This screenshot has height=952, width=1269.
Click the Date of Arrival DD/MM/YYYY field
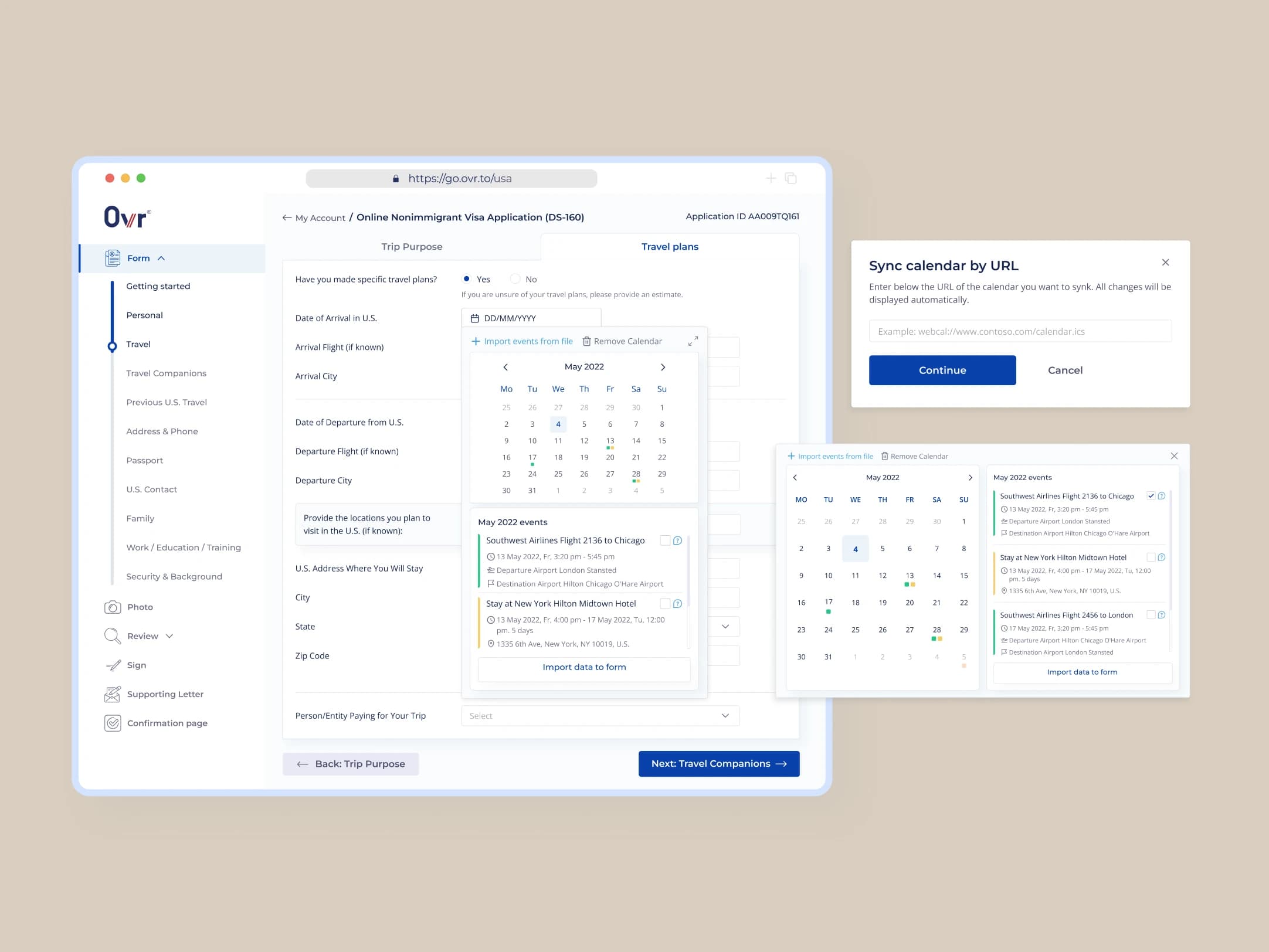(x=531, y=318)
